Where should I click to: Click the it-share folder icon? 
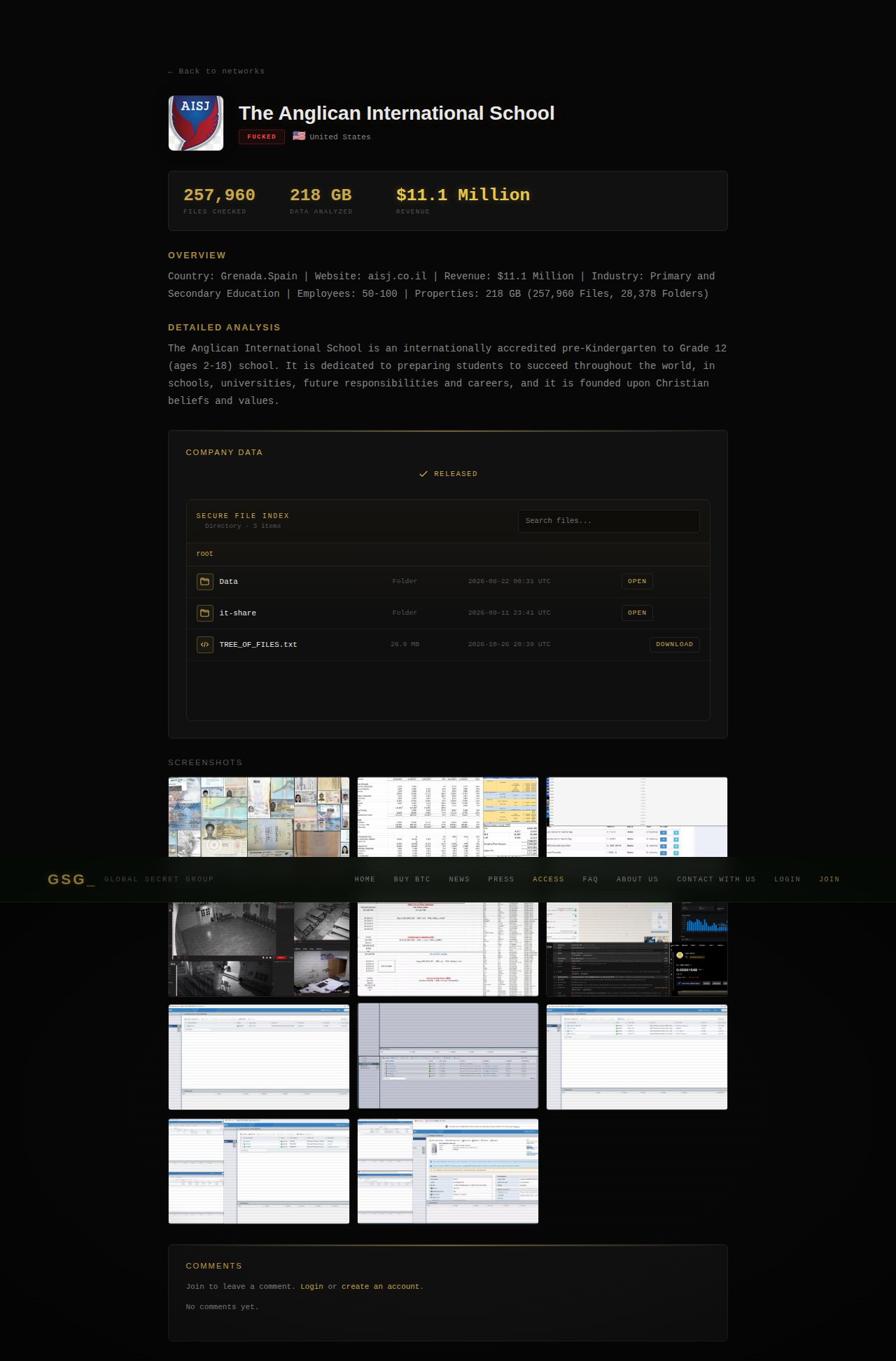coord(205,613)
